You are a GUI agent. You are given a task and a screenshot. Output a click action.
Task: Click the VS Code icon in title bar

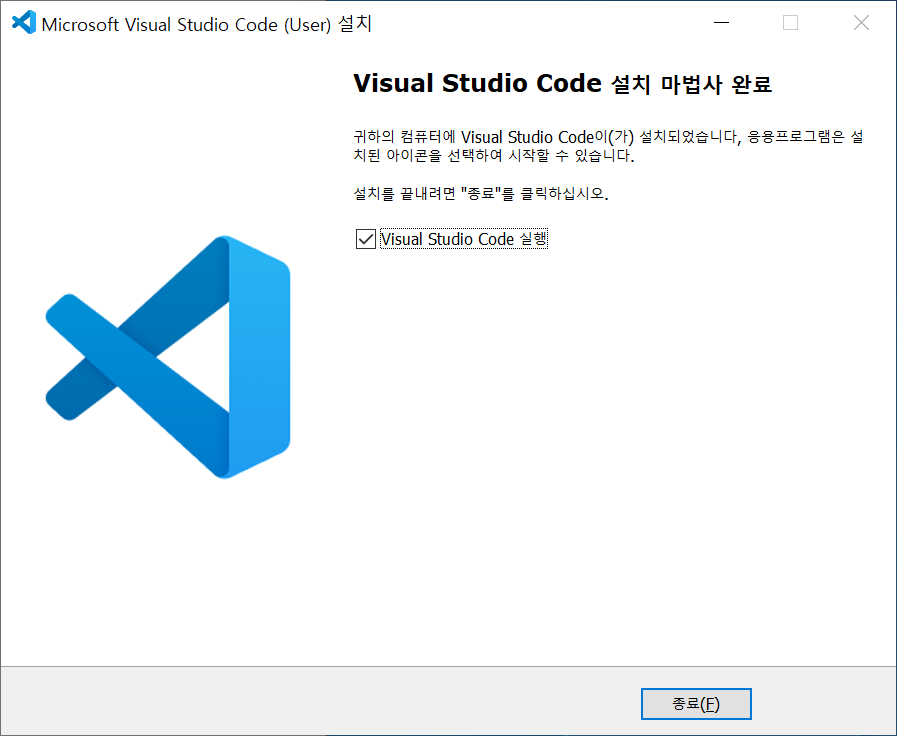(24, 23)
